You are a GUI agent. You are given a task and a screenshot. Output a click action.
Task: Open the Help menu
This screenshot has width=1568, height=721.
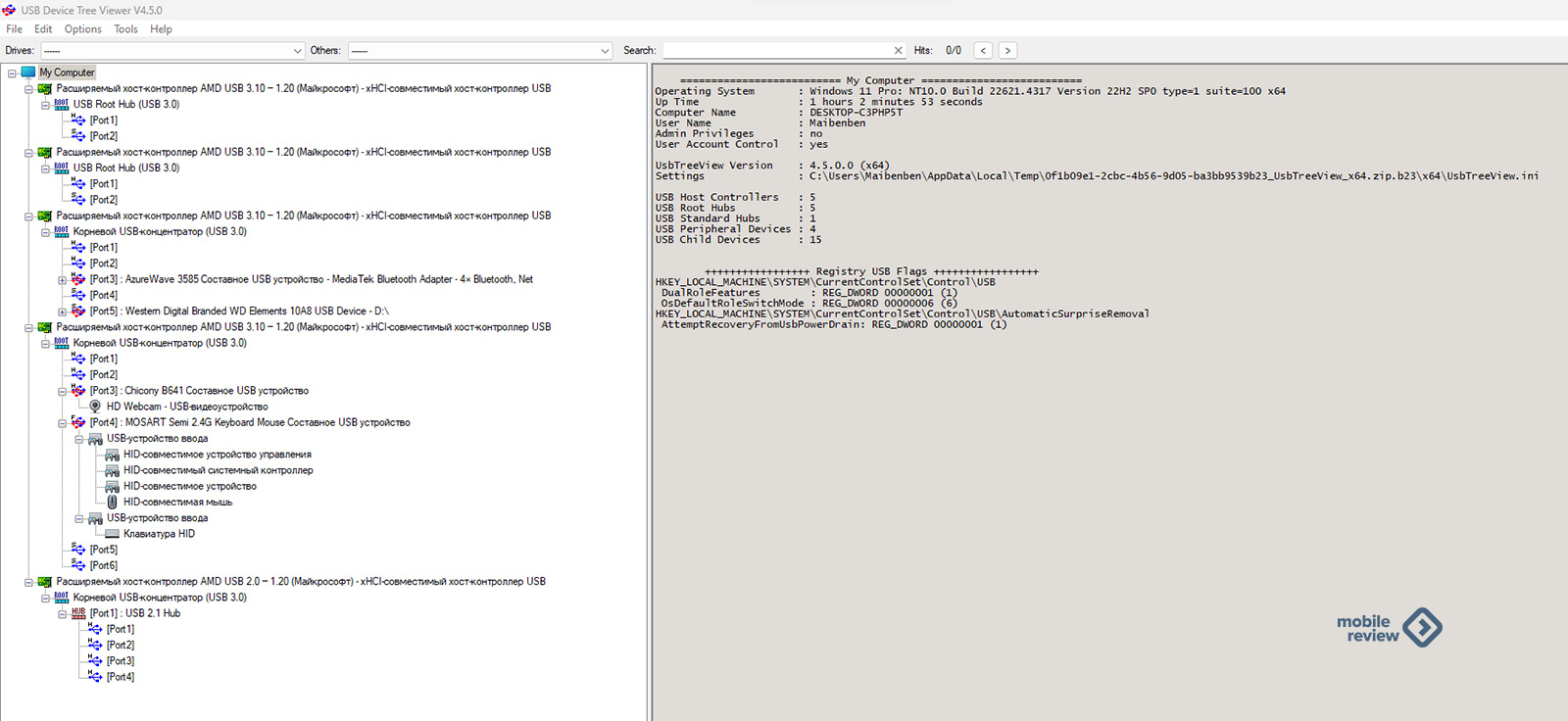click(161, 29)
